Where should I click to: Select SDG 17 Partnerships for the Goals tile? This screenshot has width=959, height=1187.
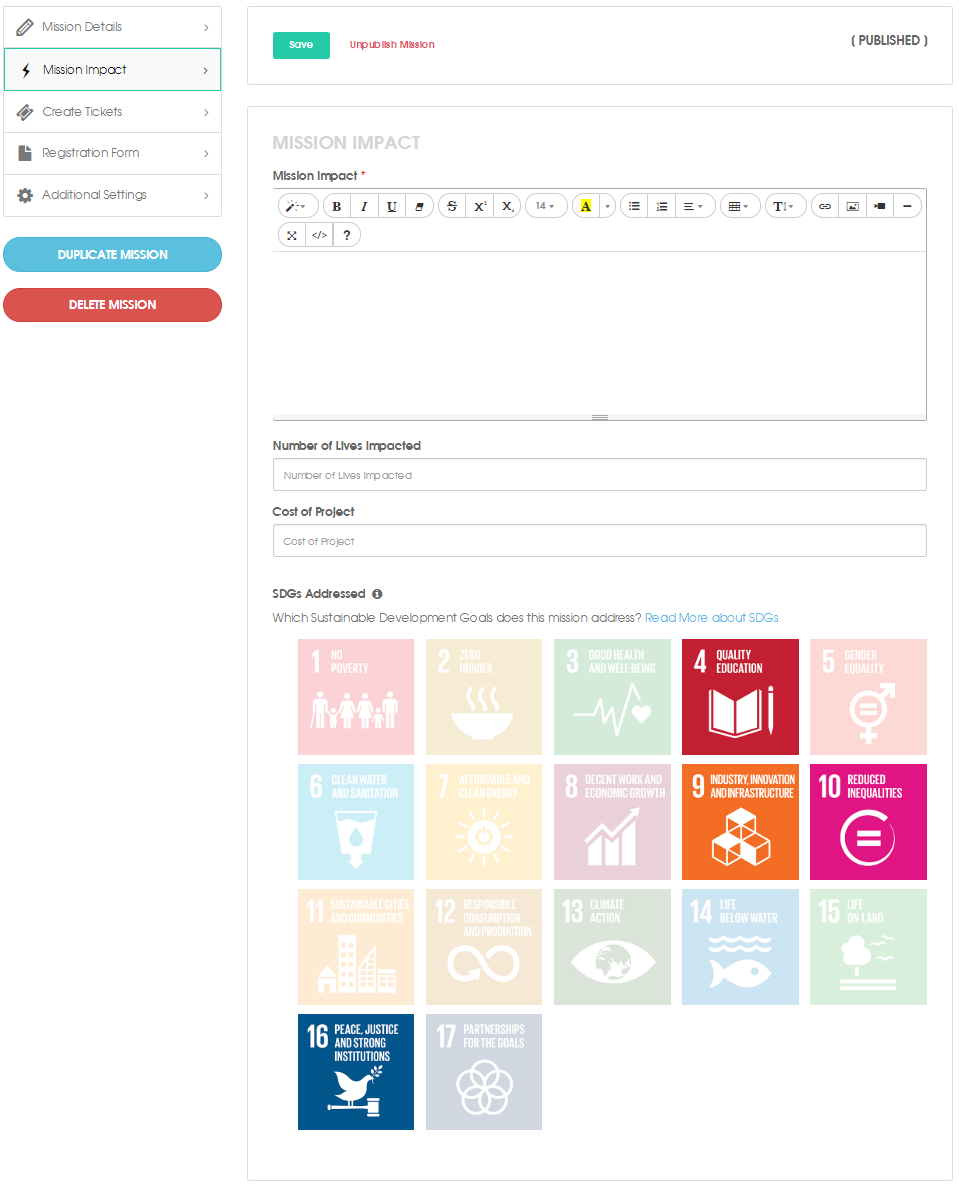[x=484, y=1072]
